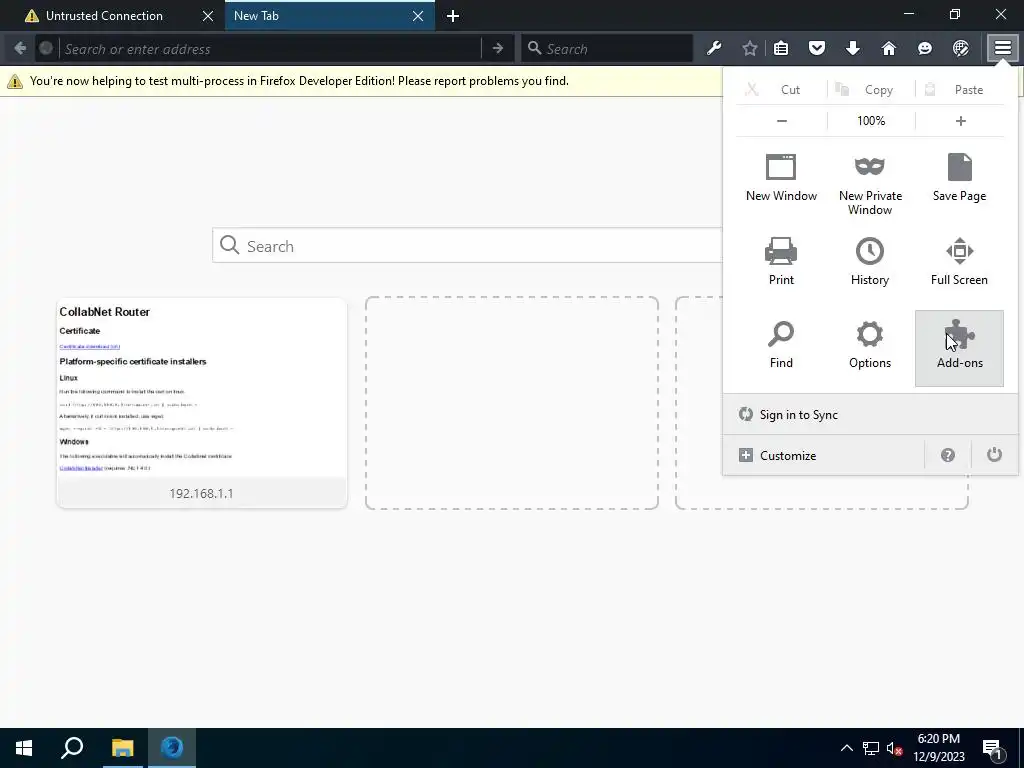The image size is (1024, 768).
Task: Click Cut in the edit controls
Action: 781,89
